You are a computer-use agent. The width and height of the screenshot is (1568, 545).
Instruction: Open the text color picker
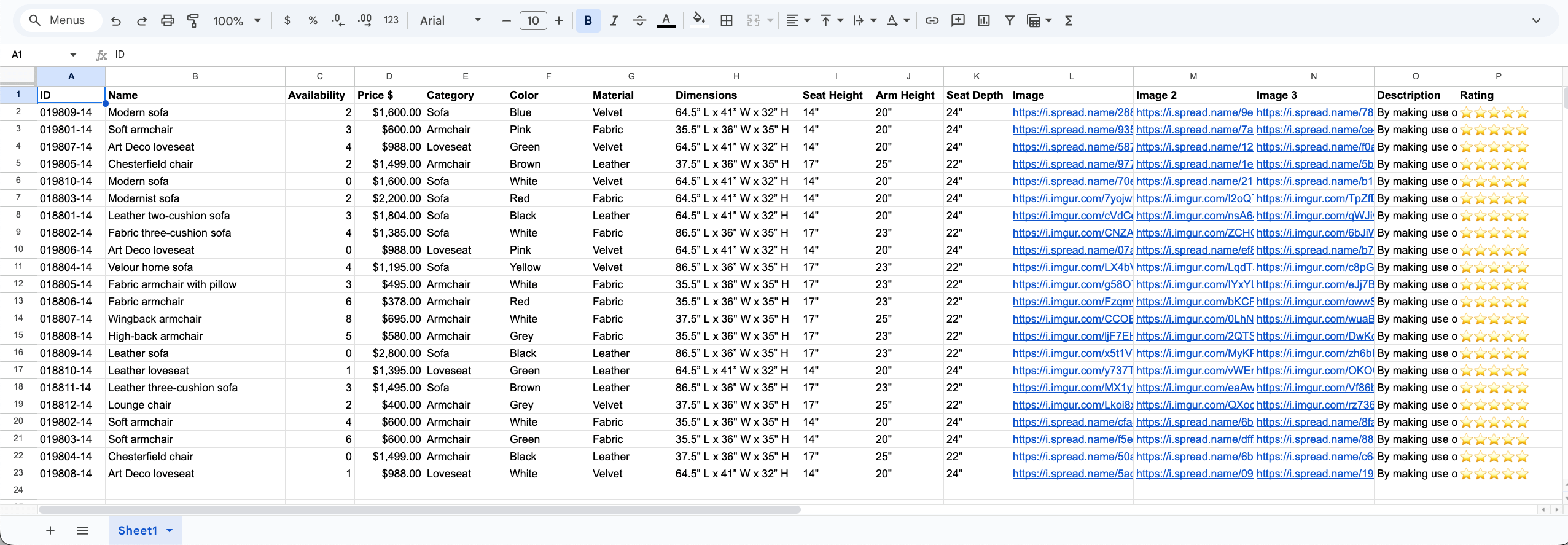(666, 21)
